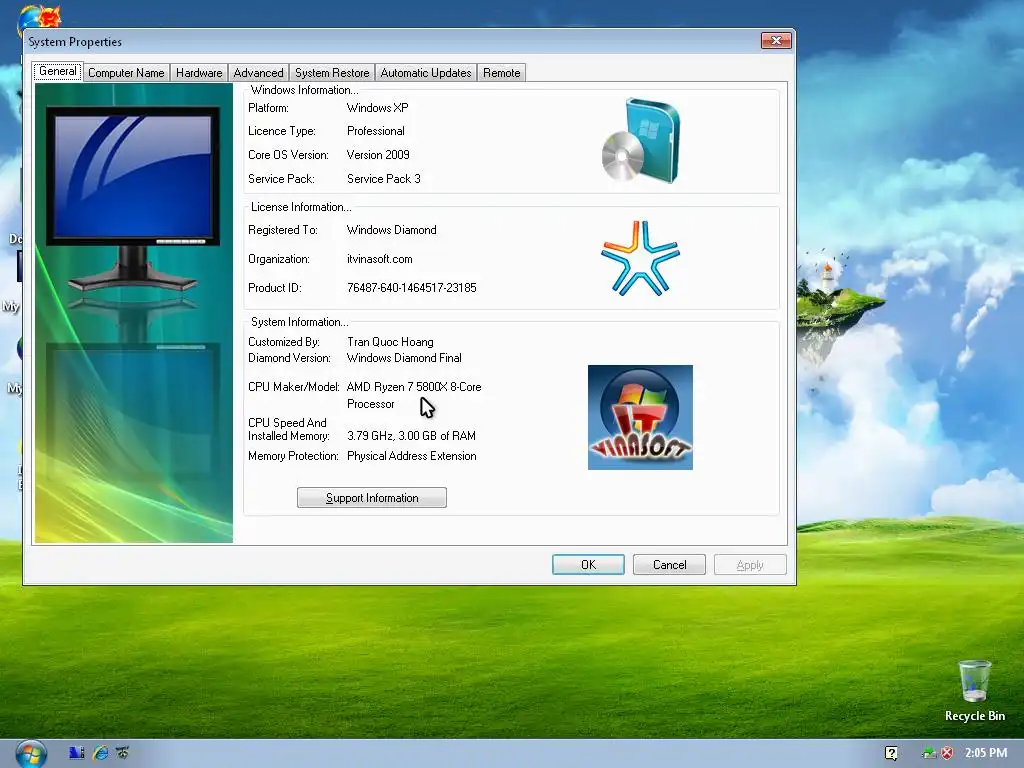Confirm with the OK button
Image resolution: width=1024 pixels, height=768 pixels.
[588, 564]
